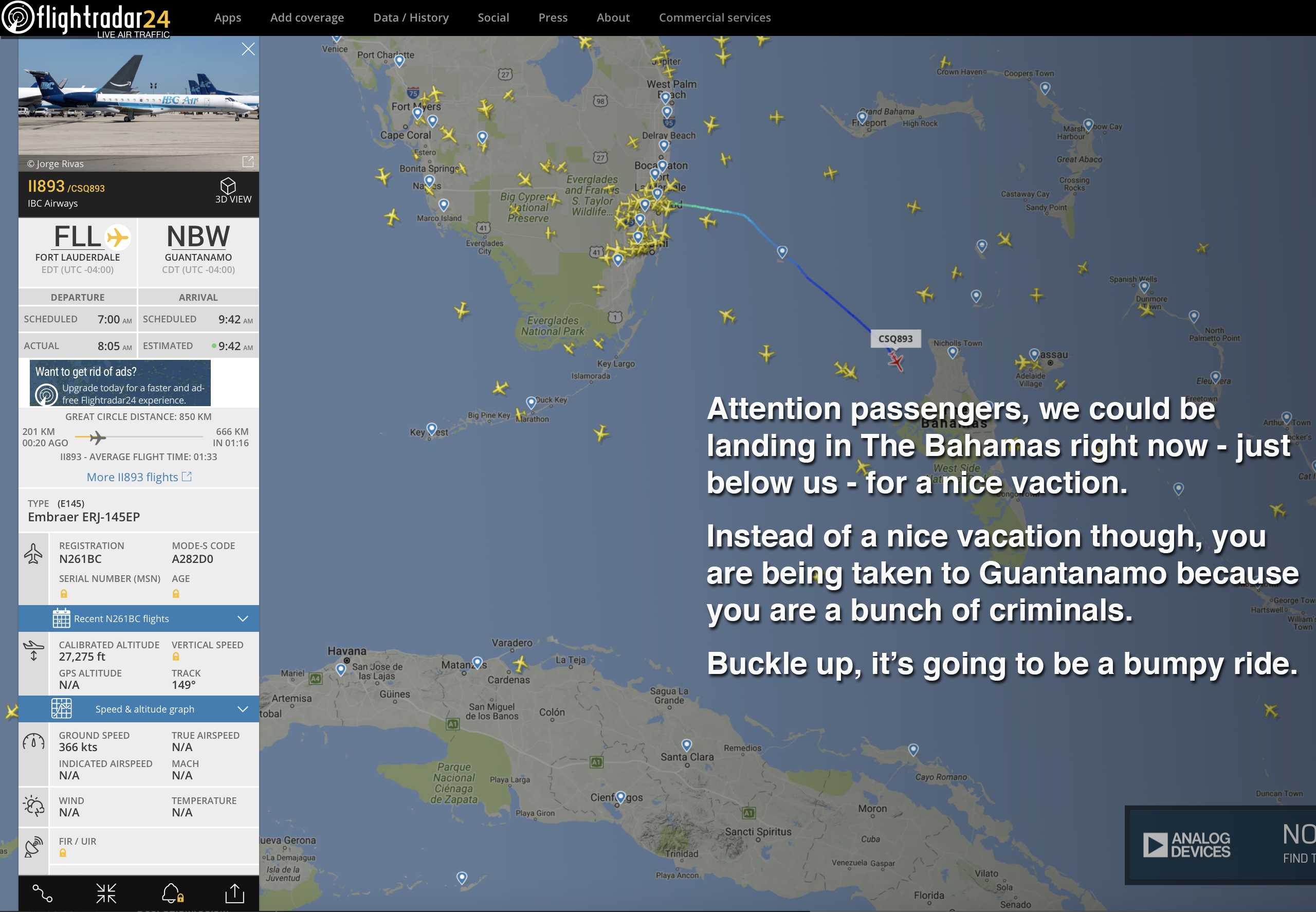This screenshot has height=912, width=1316.
Task: Click the FLL departure airport code
Action: click(77, 236)
